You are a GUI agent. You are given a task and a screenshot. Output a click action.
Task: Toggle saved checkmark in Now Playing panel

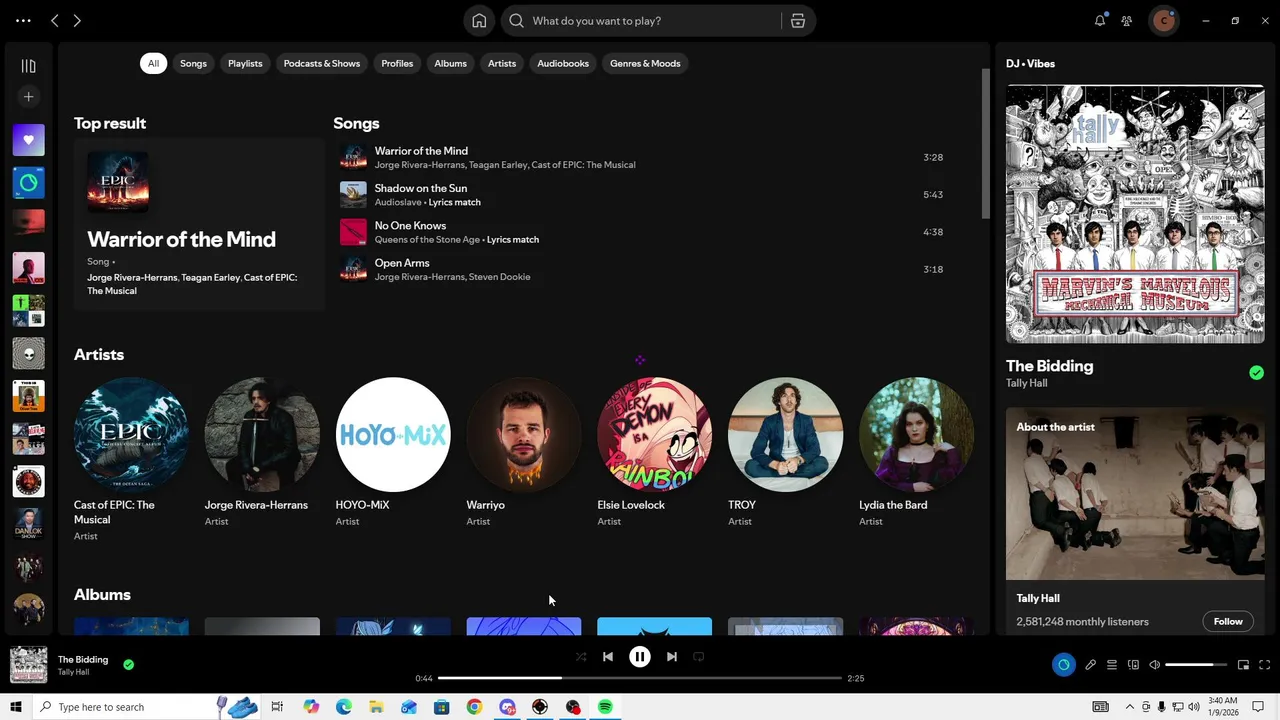[1257, 373]
